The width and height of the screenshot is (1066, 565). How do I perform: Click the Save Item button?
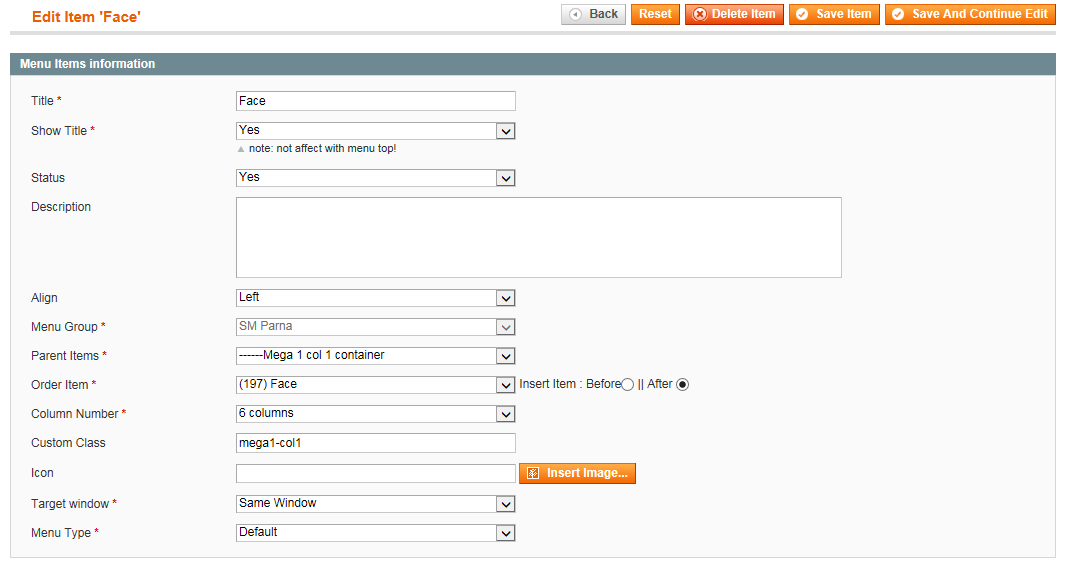[x=834, y=14]
